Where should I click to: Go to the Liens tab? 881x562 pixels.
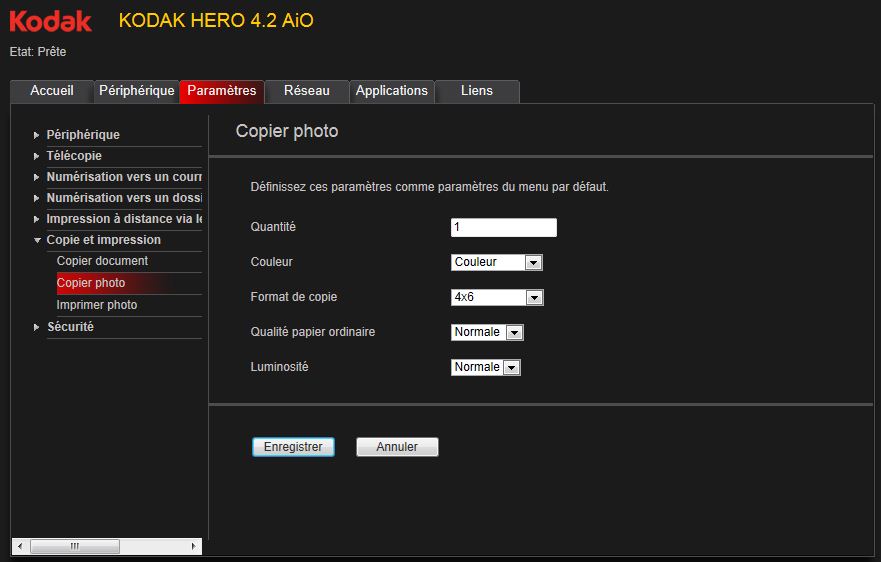(477, 91)
